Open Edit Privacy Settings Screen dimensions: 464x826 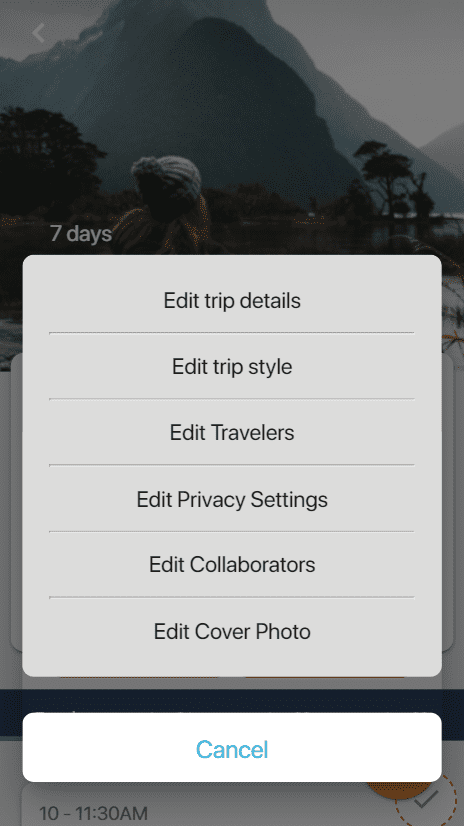click(232, 499)
